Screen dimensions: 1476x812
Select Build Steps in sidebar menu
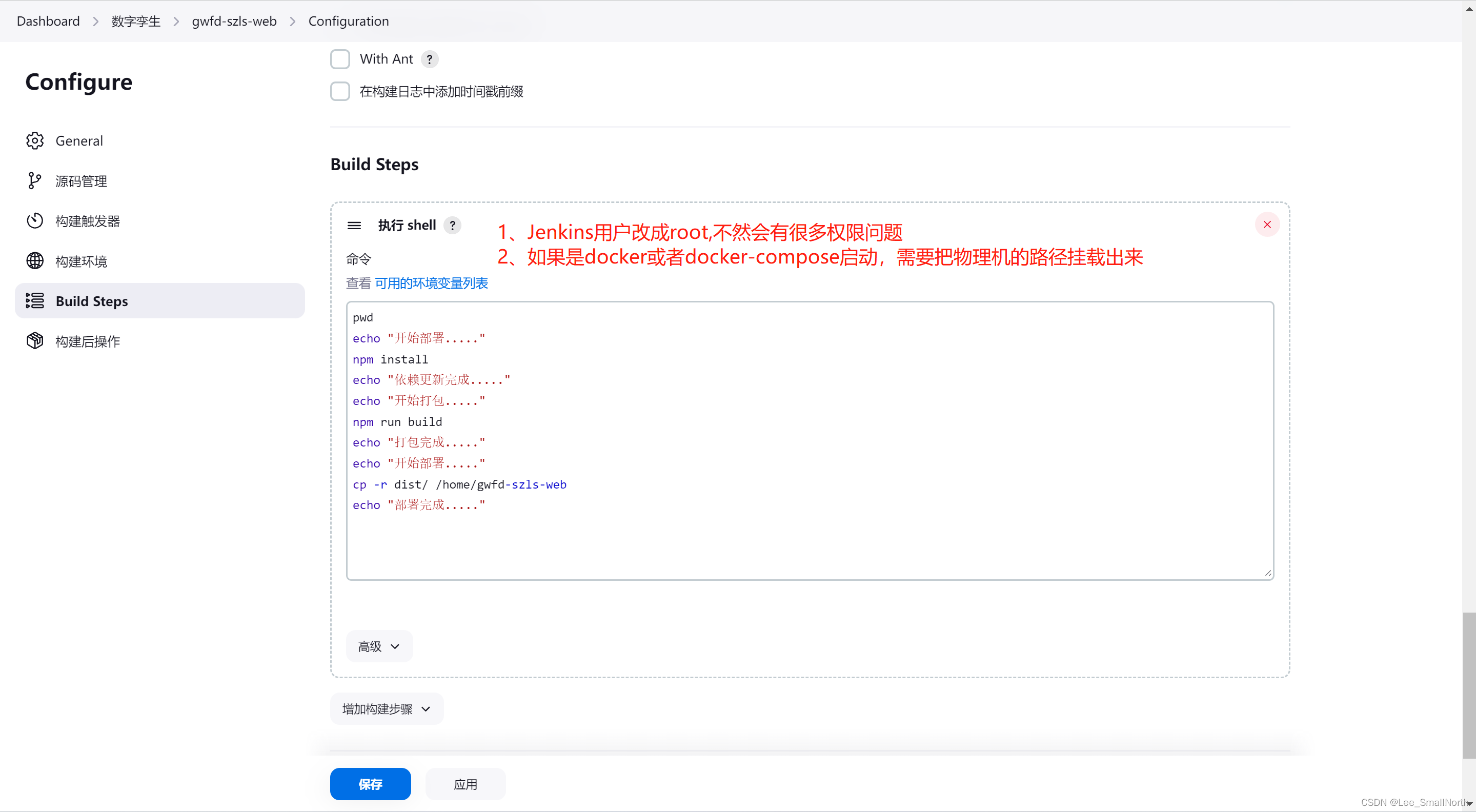point(92,300)
